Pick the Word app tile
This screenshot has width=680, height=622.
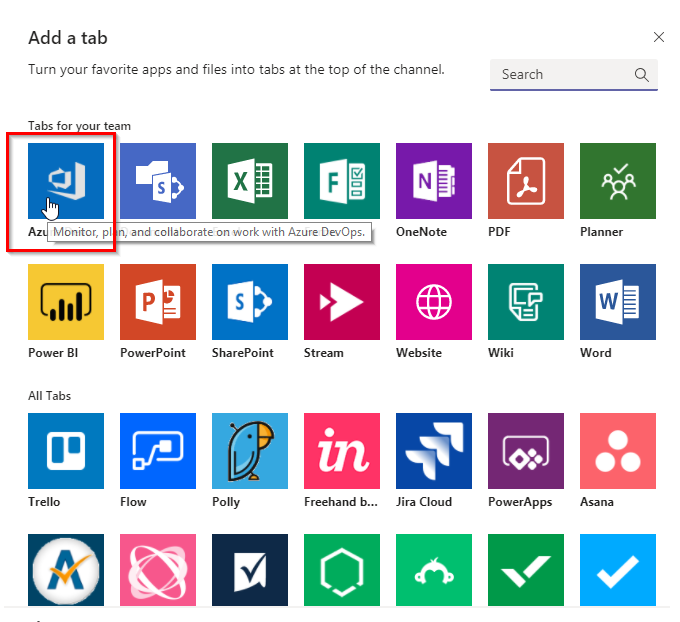pos(618,302)
